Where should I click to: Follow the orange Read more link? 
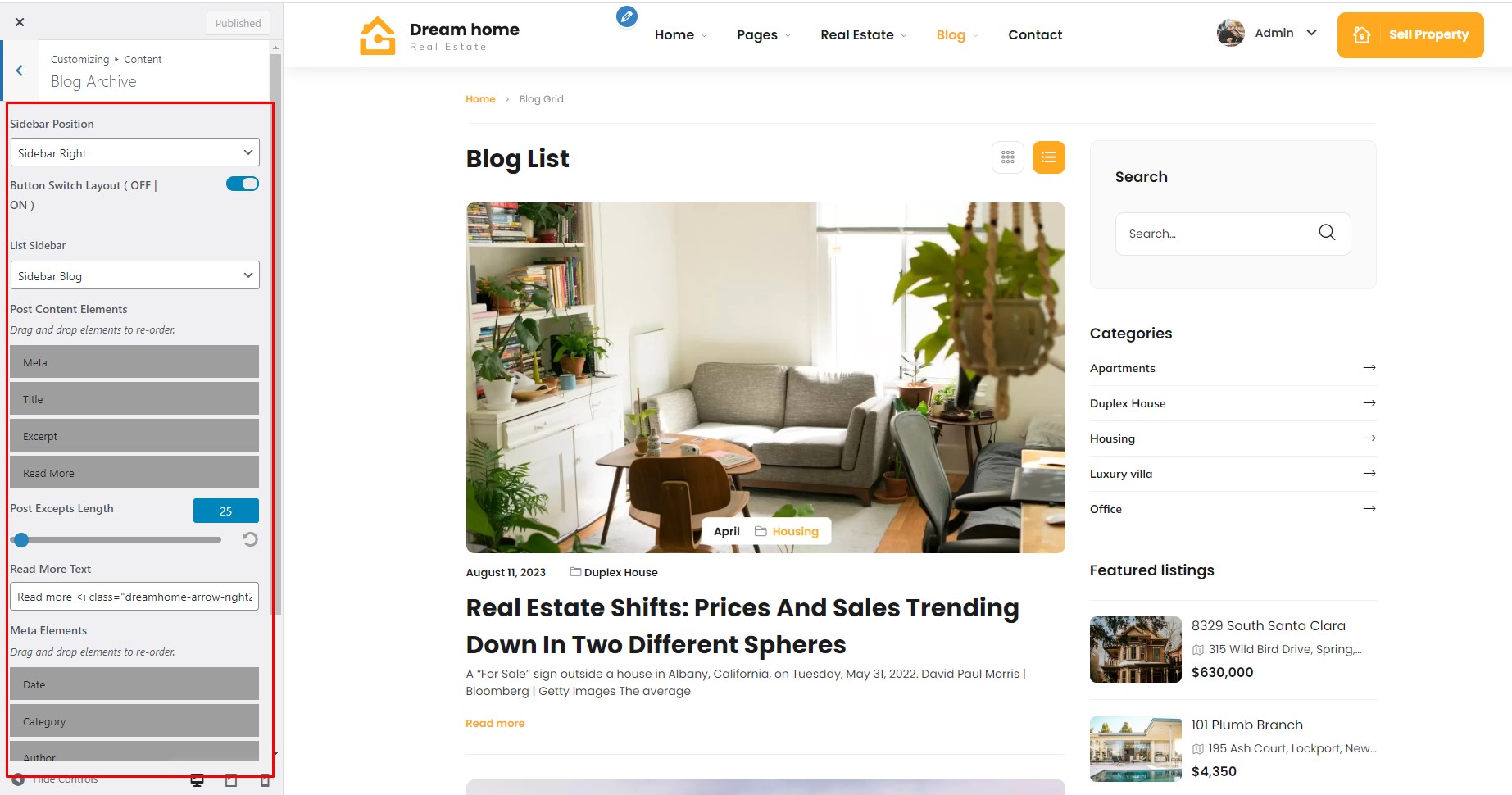pyautogui.click(x=495, y=723)
